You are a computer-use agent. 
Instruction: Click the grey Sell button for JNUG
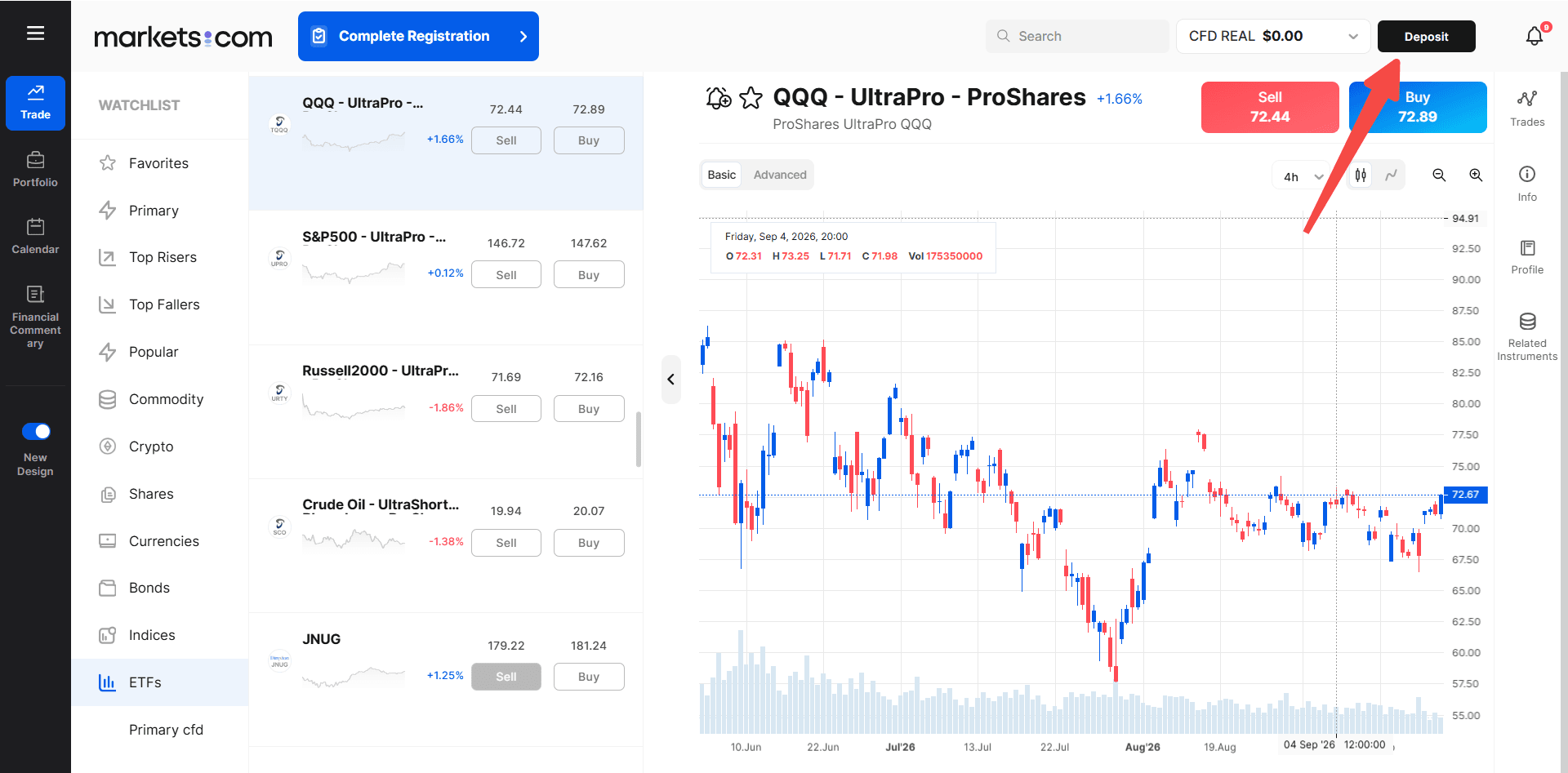(506, 677)
